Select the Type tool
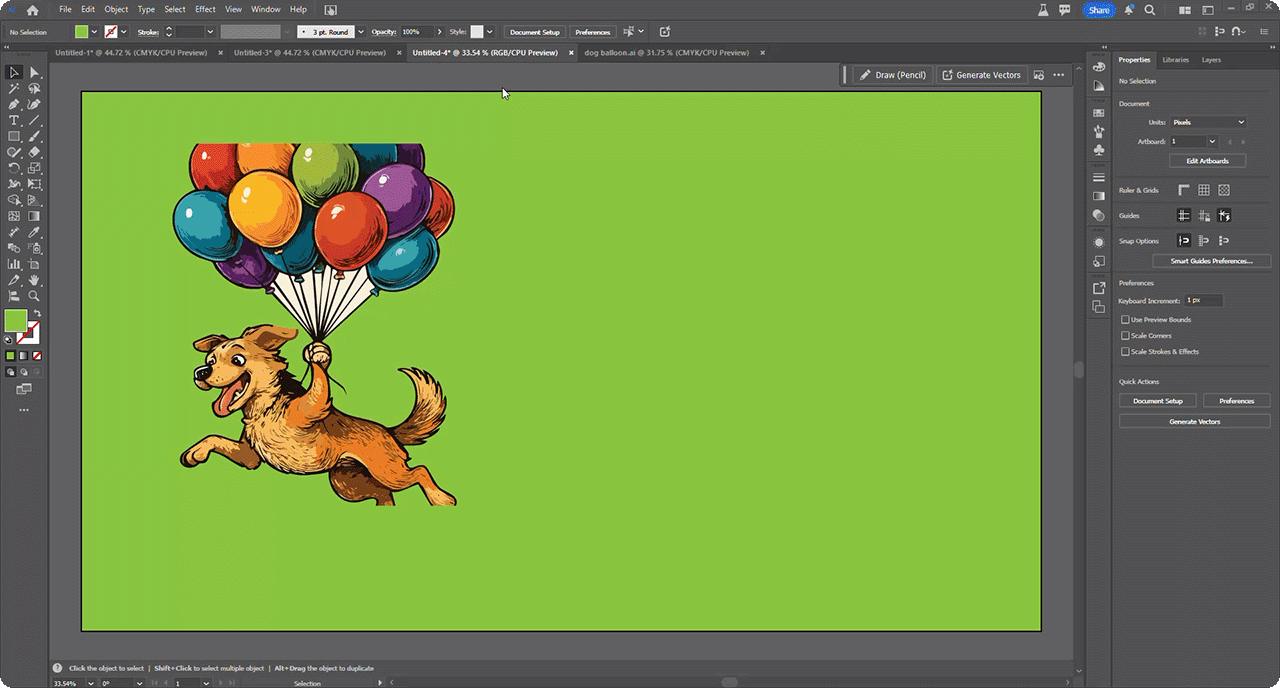This screenshot has height=688, width=1280. point(14,120)
